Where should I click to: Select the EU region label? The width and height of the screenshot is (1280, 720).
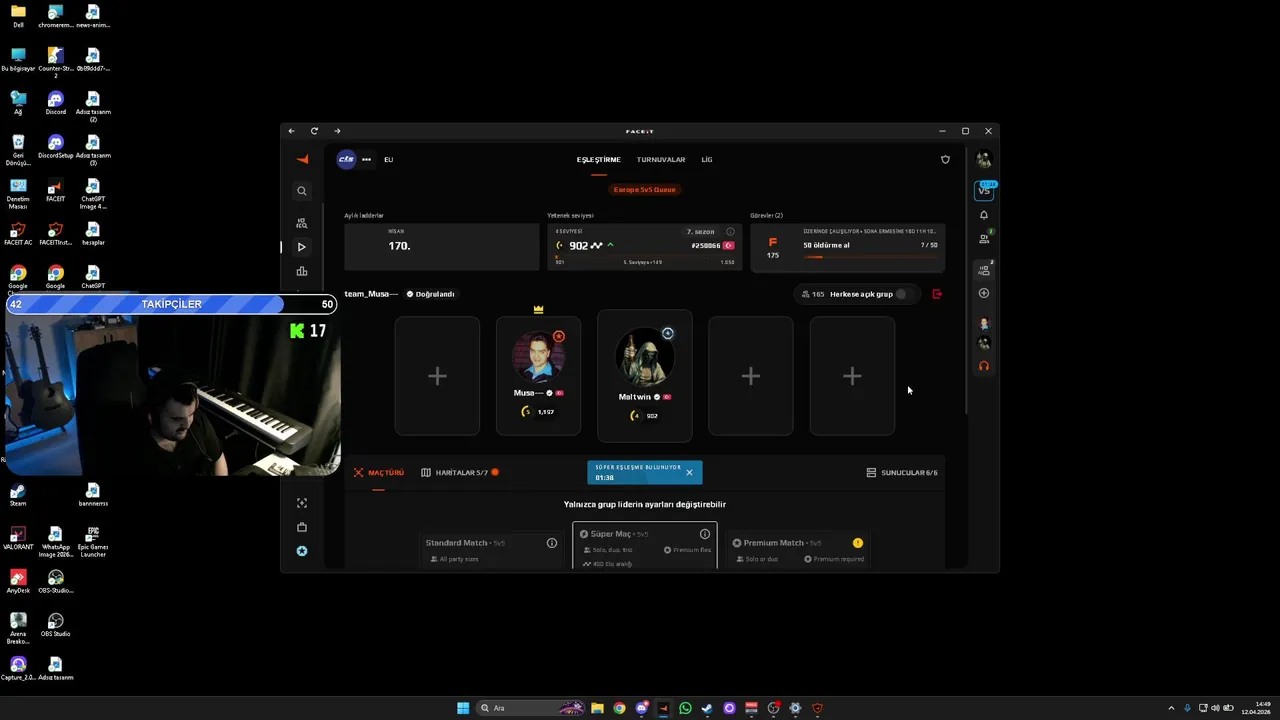[389, 159]
